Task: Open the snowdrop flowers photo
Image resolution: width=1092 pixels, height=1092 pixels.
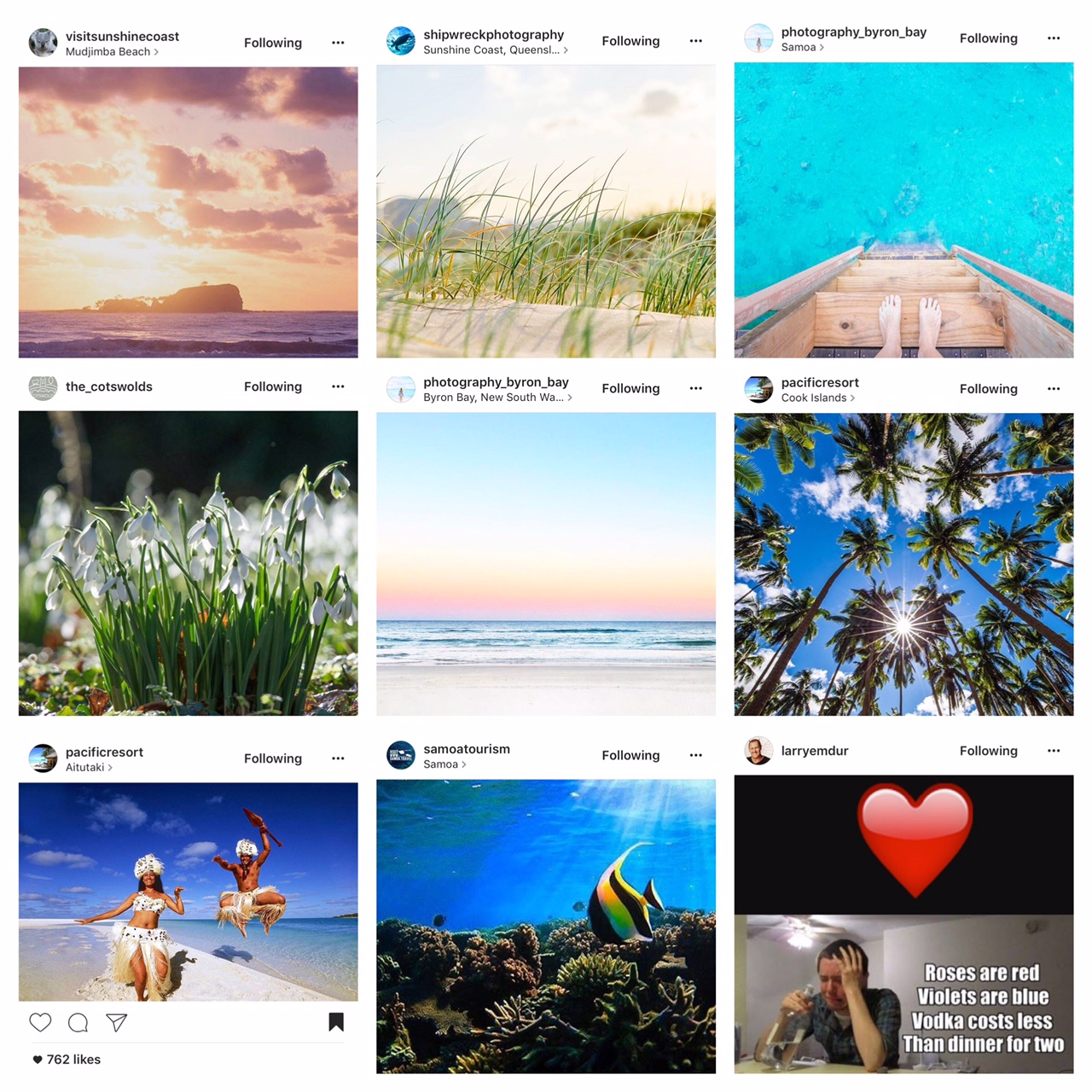Action: click(x=189, y=563)
